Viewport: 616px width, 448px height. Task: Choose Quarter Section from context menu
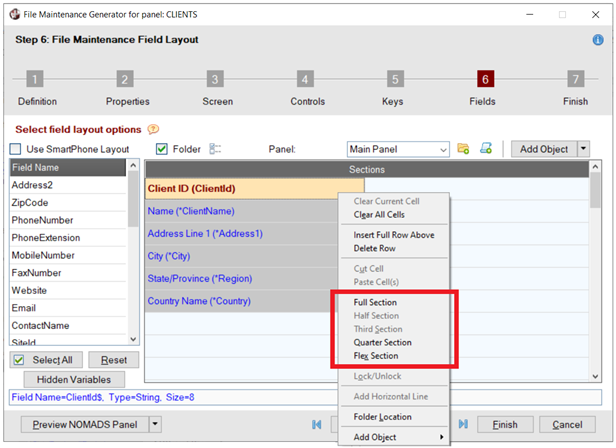point(382,342)
